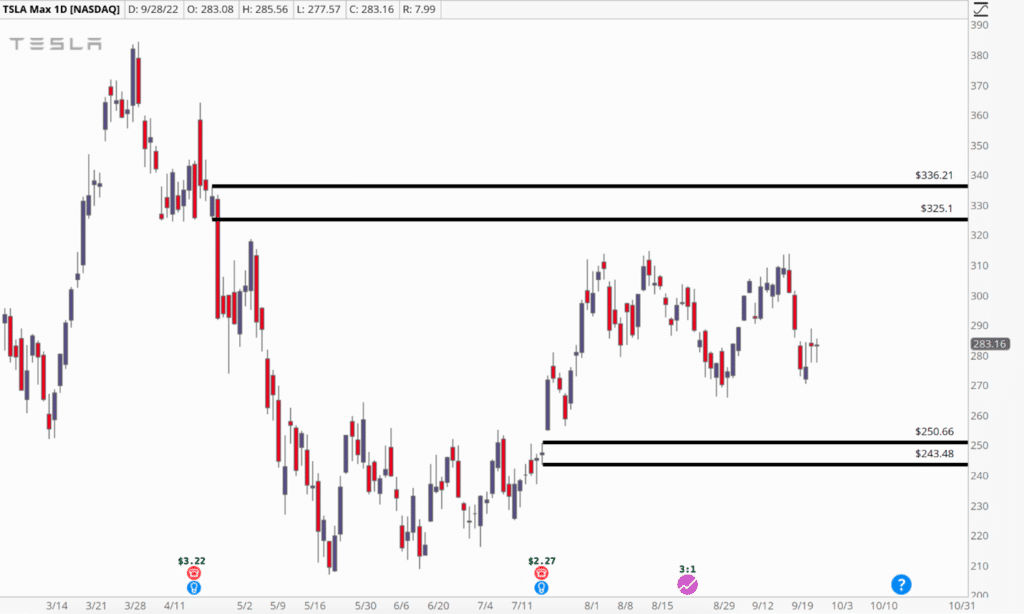Image resolution: width=1024 pixels, height=614 pixels.
Task: Click the 9/19 date on time axis
Action: 802,606
